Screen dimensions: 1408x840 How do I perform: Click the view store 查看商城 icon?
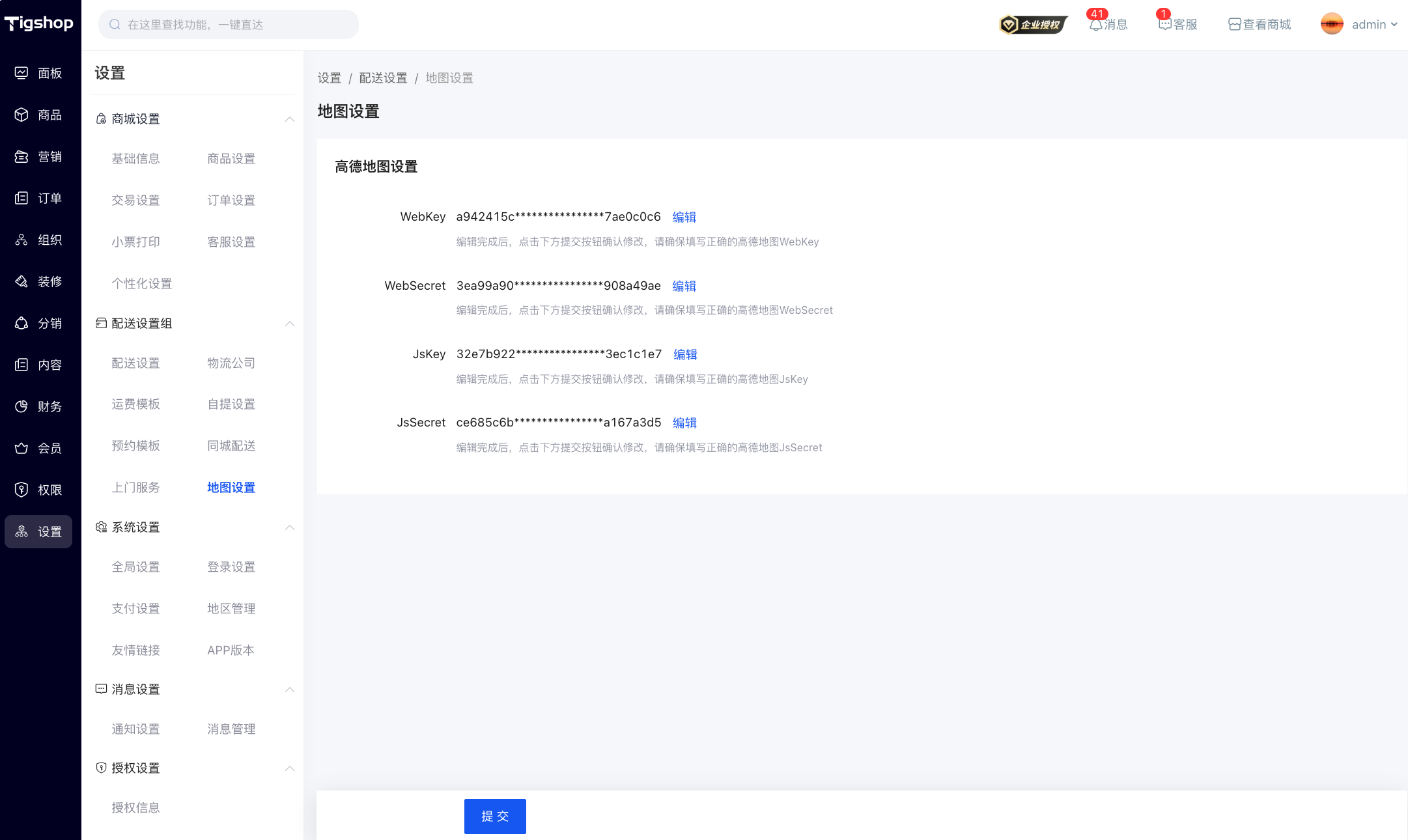point(1234,25)
